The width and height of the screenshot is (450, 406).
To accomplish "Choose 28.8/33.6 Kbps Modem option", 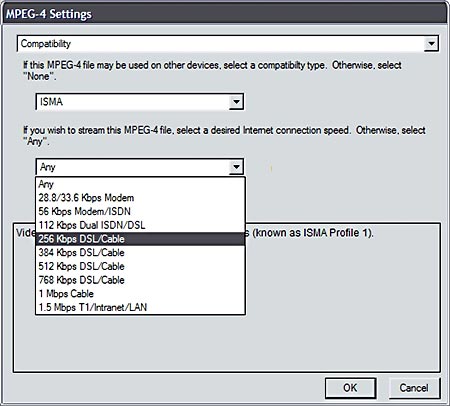I will pos(140,198).
